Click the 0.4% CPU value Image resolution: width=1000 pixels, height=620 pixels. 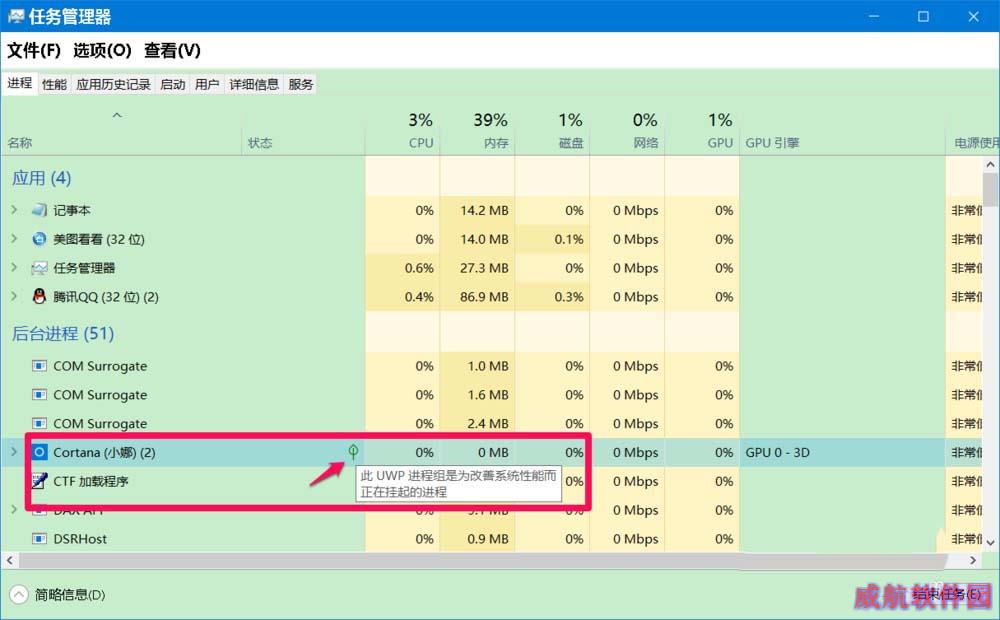[419, 297]
